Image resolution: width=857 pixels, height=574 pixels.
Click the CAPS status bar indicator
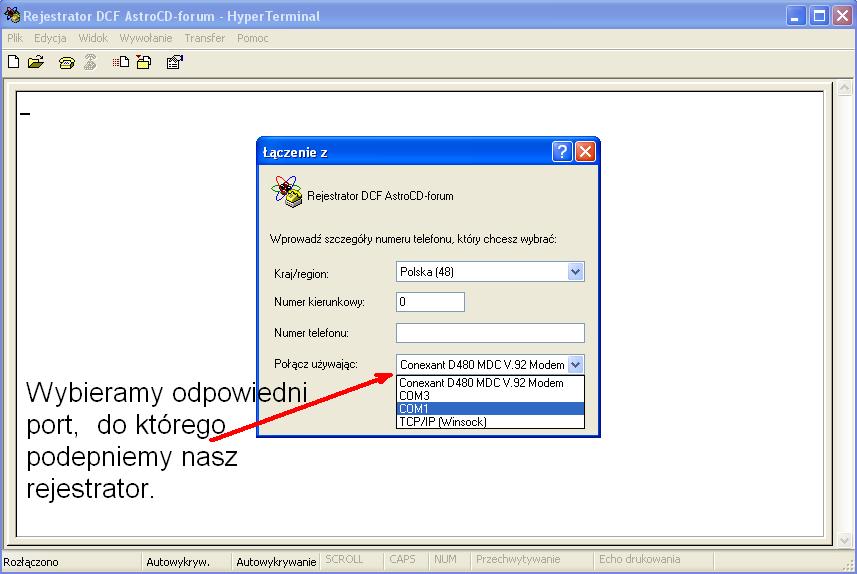click(x=402, y=559)
